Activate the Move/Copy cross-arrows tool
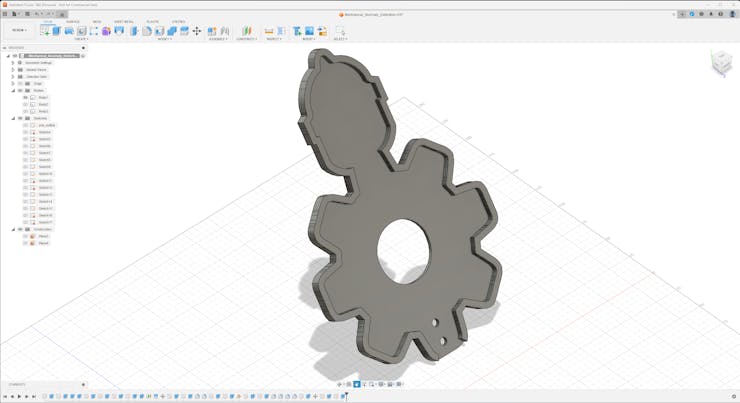The width and height of the screenshot is (740, 403). click(x=197, y=31)
